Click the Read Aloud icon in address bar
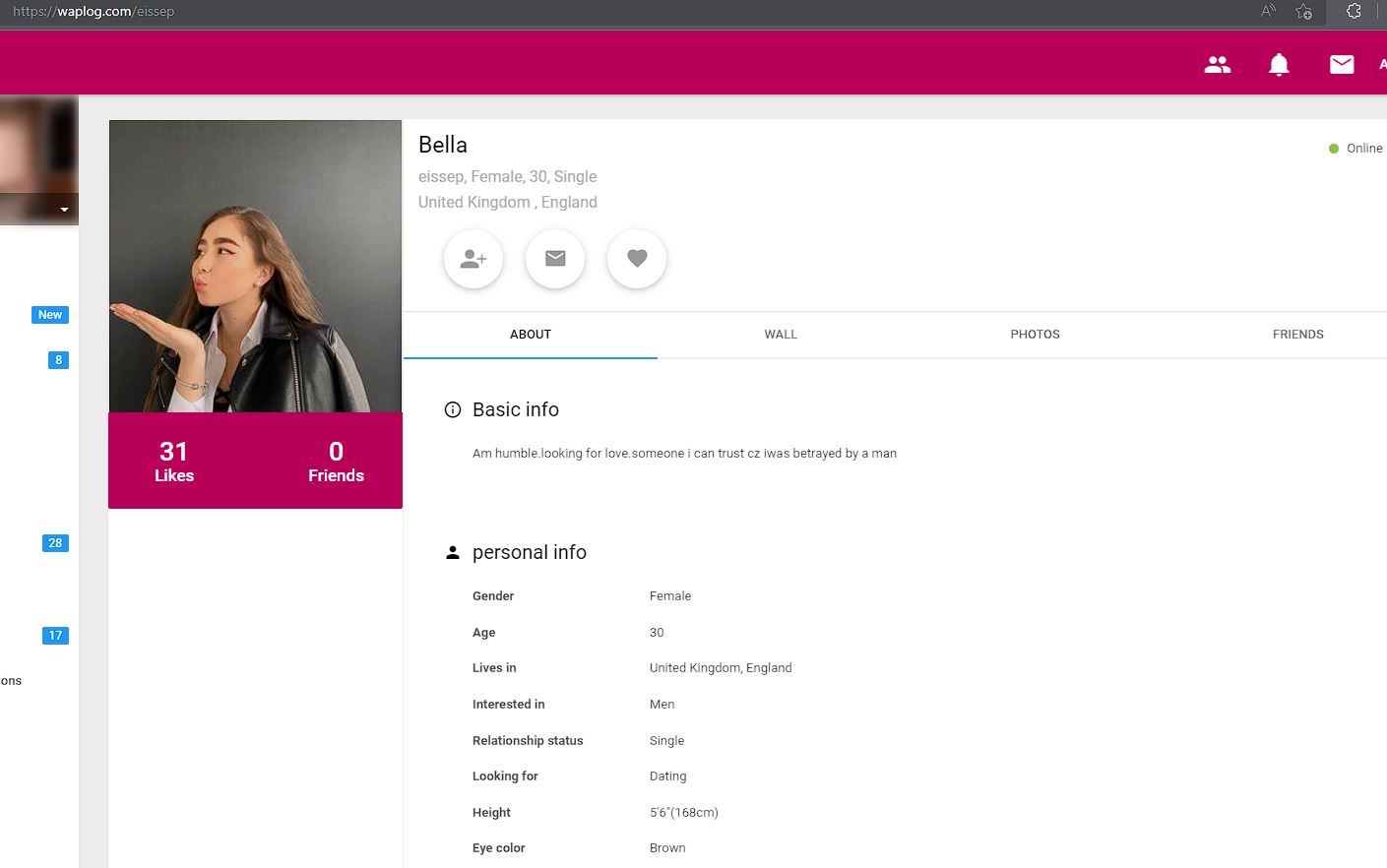 coord(1268,12)
